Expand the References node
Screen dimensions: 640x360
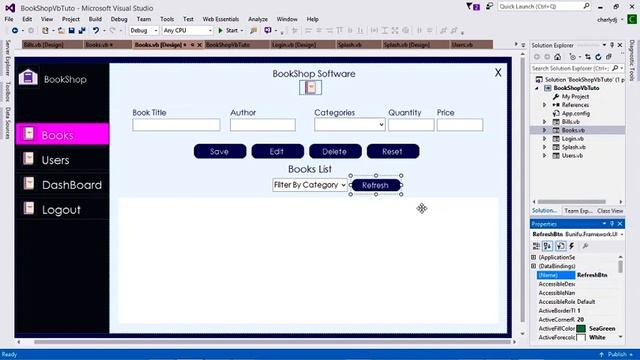[544, 105]
